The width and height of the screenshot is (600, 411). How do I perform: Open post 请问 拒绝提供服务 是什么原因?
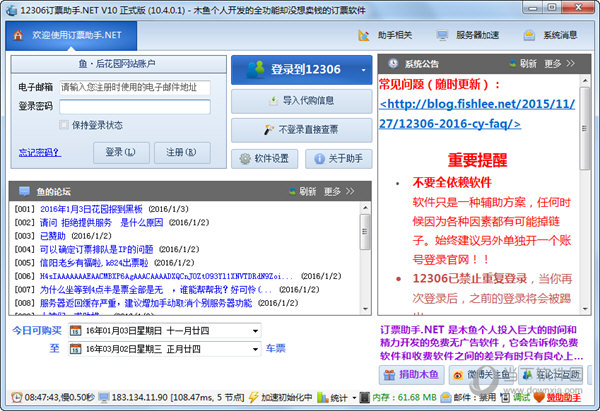pos(101,222)
